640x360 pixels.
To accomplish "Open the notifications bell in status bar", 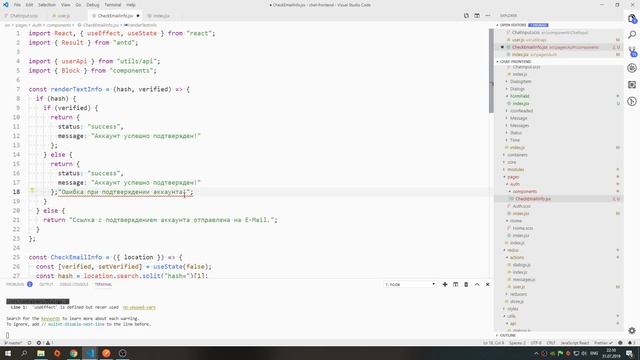I will [x=630, y=343].
